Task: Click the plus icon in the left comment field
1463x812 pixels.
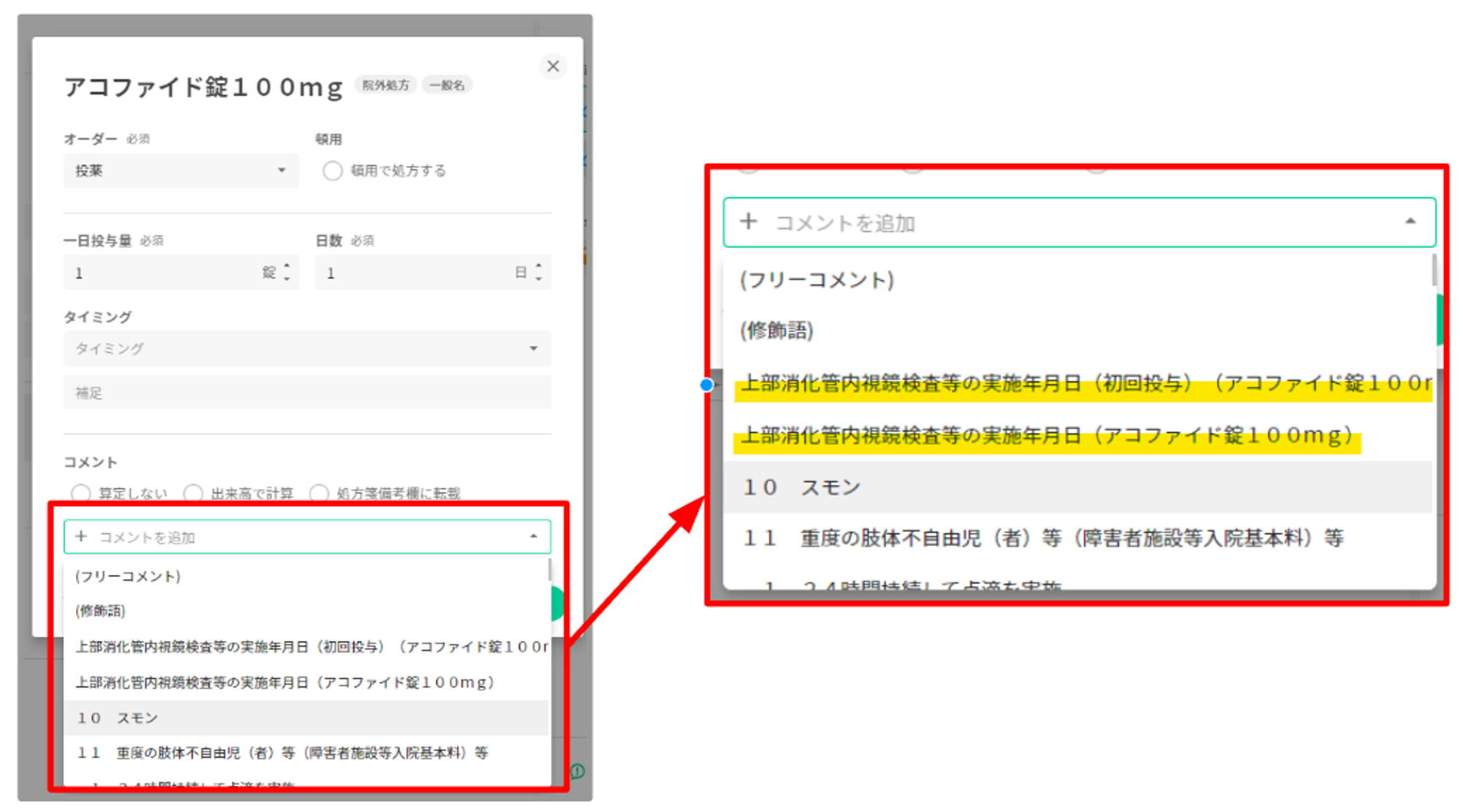Action: pyautogui.click(x=81, y=537)
